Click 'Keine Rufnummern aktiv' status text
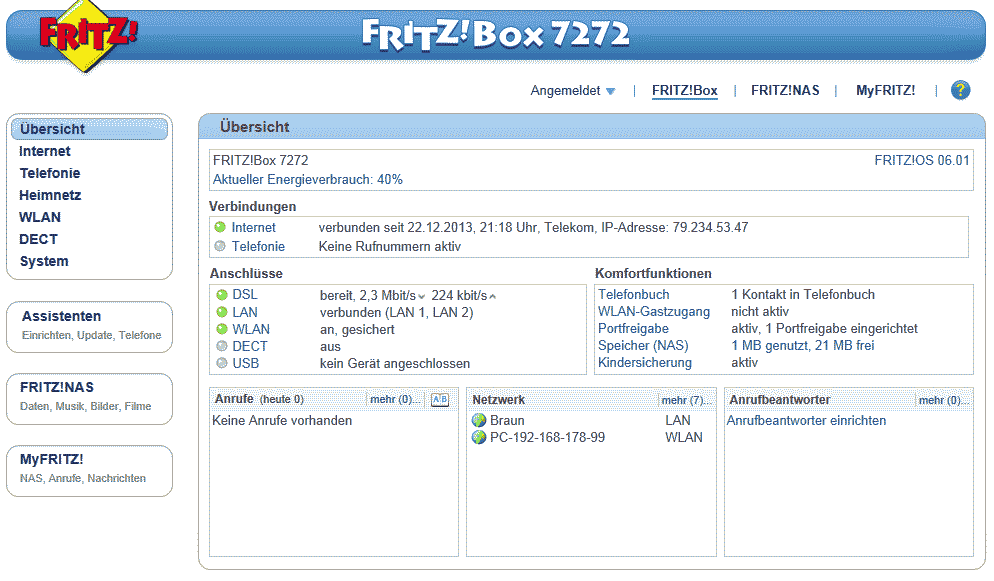This screenshot has width=994, height=581. tap(389, 246)
